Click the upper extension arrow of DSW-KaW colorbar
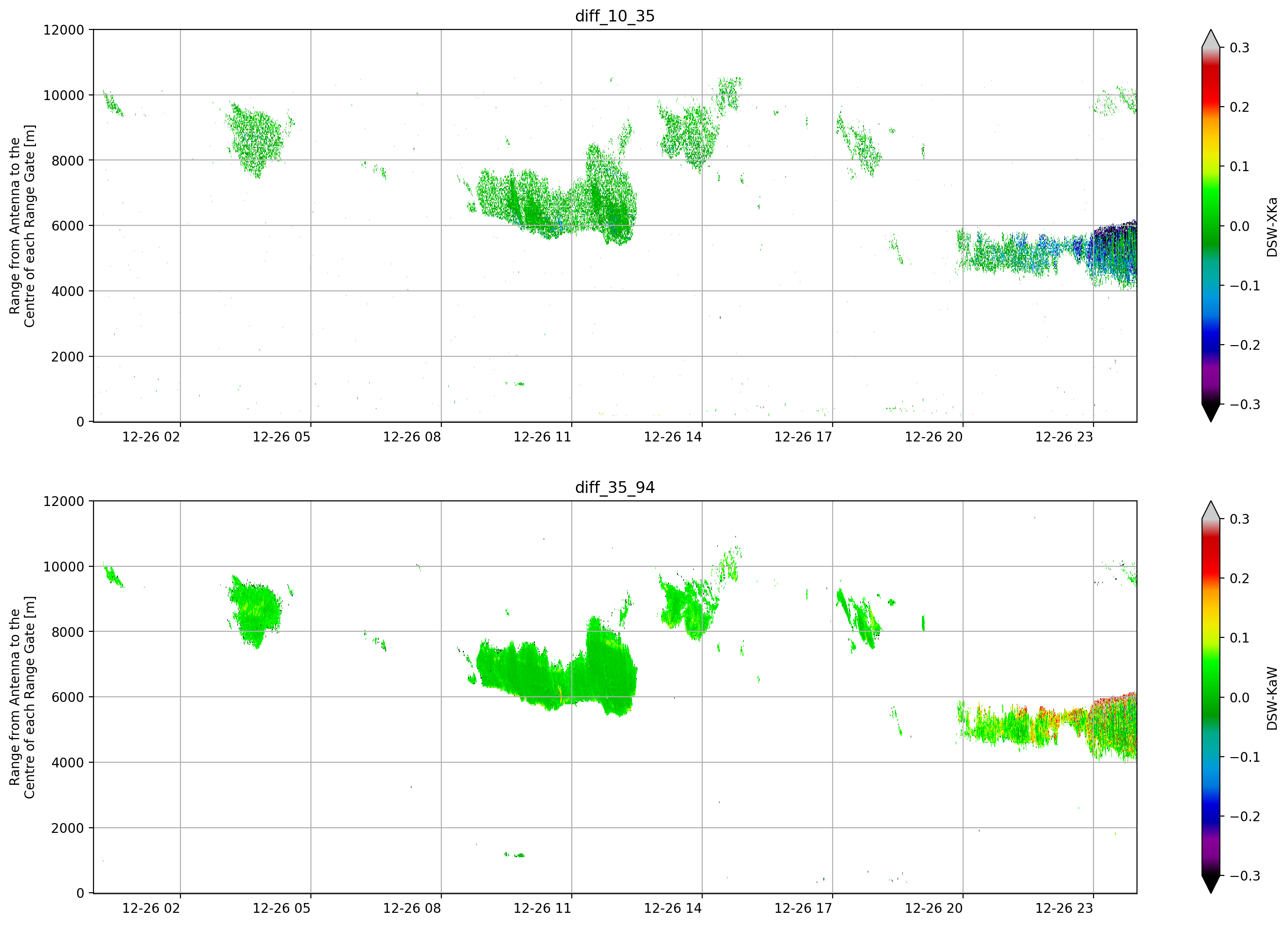Screen dimensions: 1288x925 tap(1211, 511)
